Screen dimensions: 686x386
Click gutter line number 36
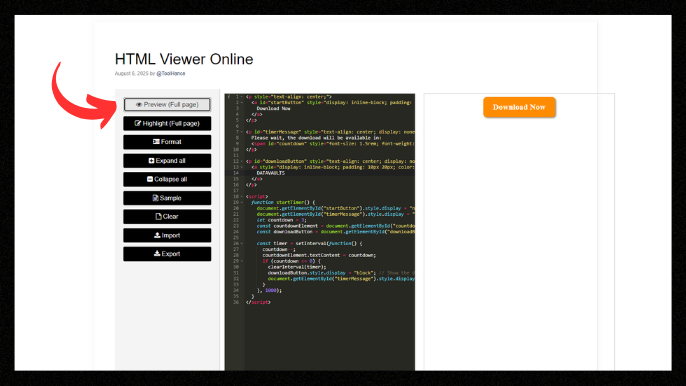point(236,302)
